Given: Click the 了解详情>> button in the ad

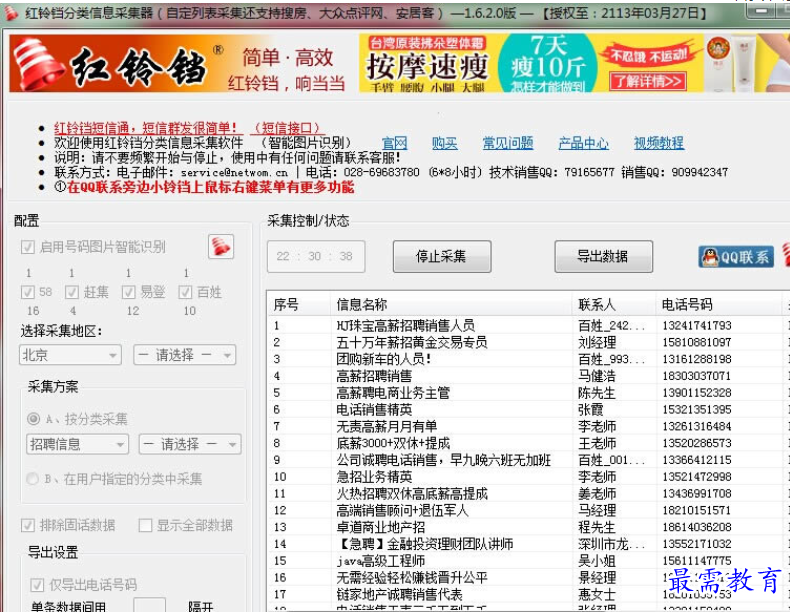Looking at the screenshot, I should 647,81.
